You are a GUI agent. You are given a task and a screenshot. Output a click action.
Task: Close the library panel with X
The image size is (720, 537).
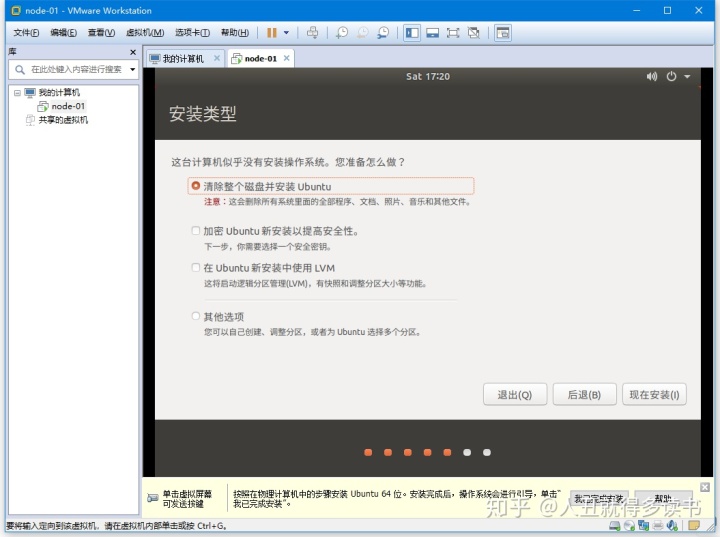(133, 52)
